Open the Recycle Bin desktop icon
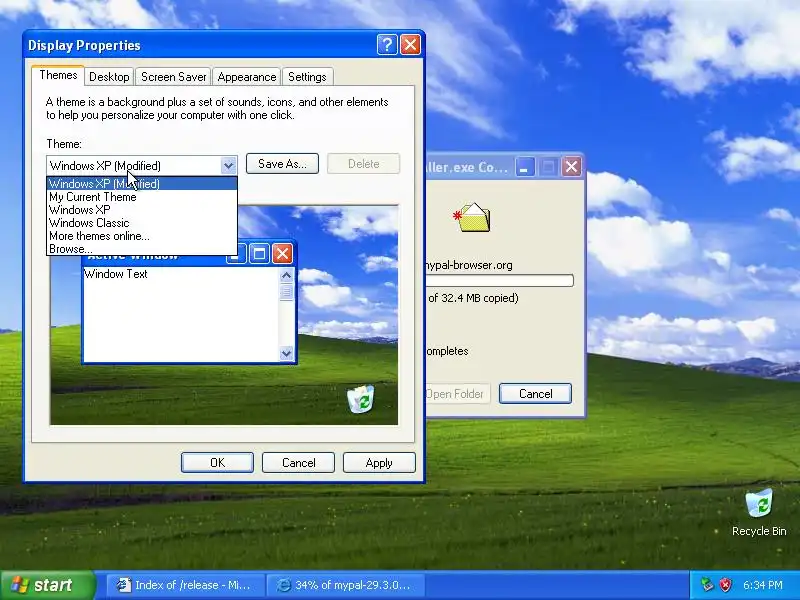 pyautogui.click(x=759, y=512)
